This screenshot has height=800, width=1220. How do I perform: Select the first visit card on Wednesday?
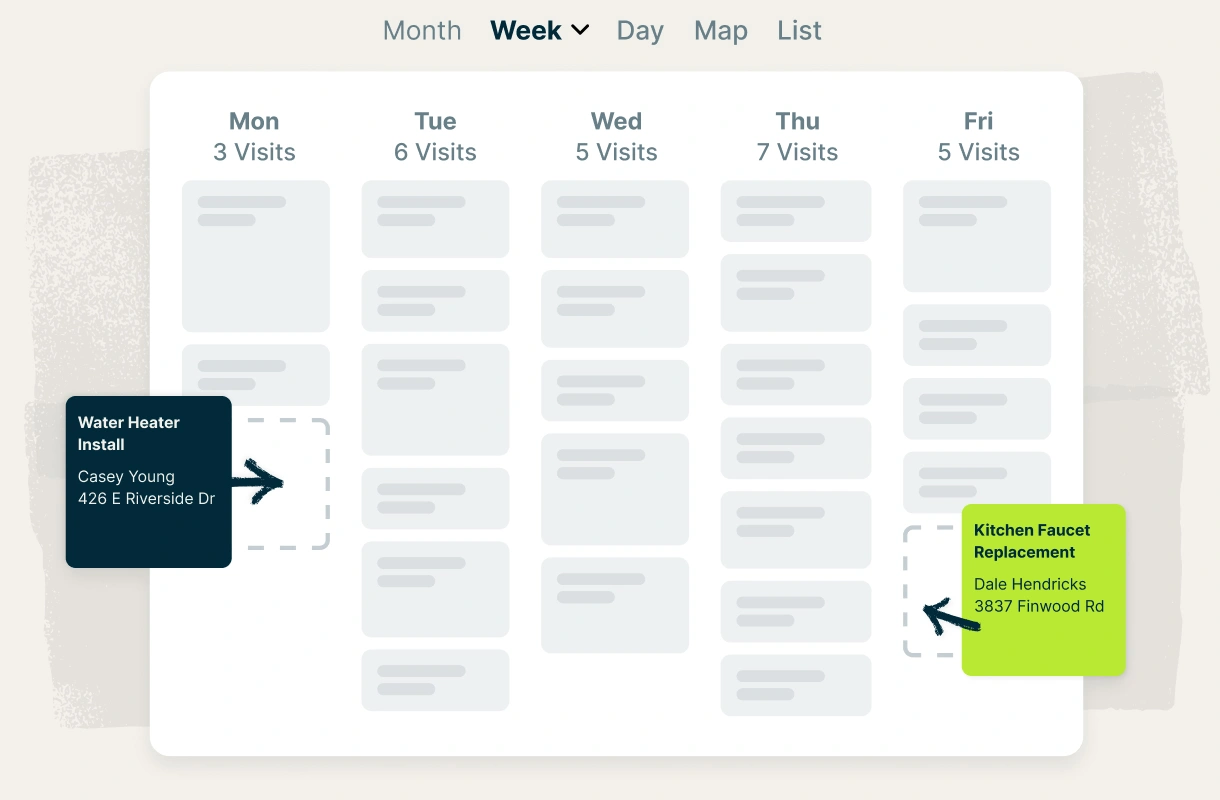point(615,219)
